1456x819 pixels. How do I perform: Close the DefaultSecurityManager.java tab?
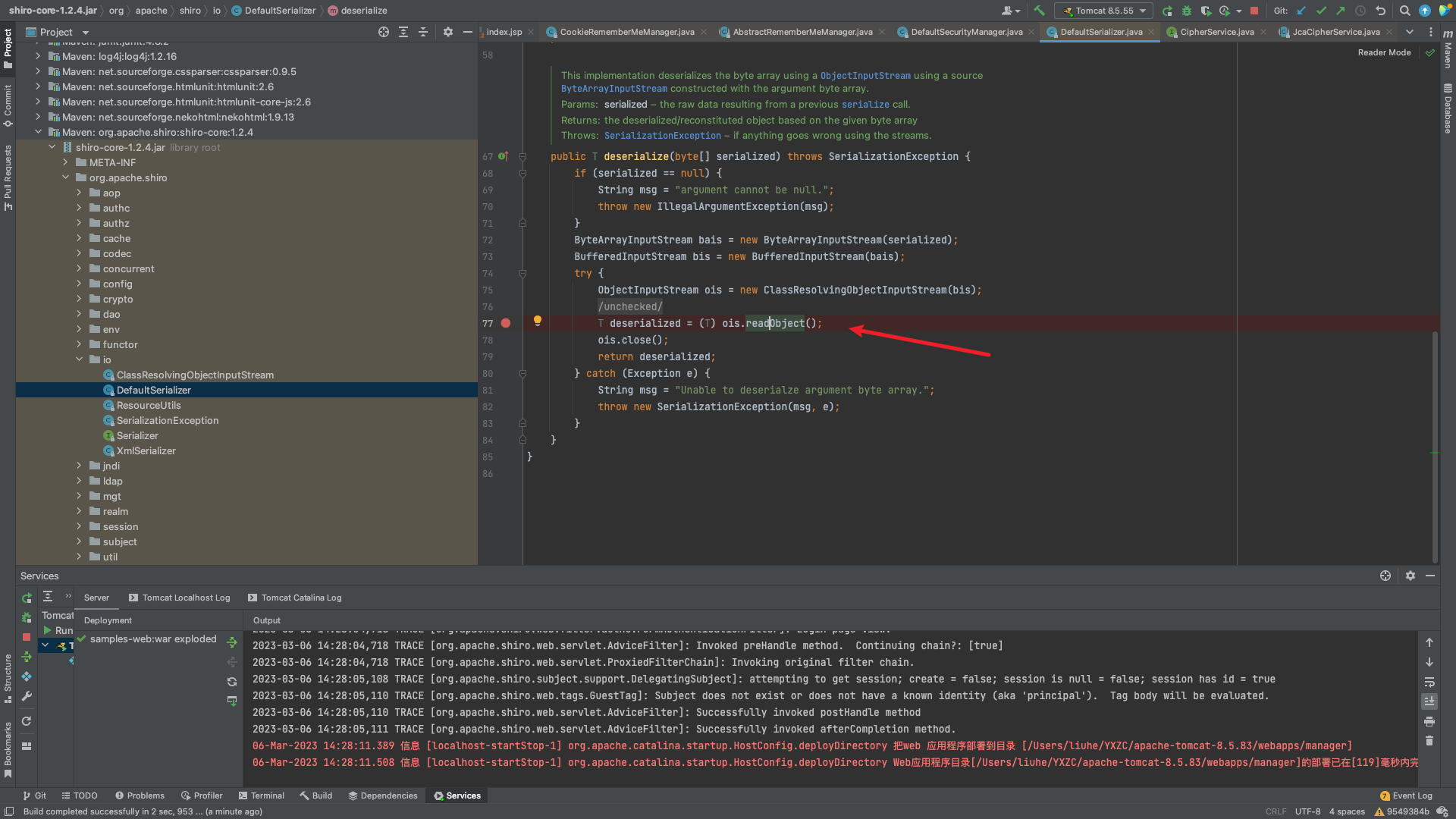[1031, 32]
